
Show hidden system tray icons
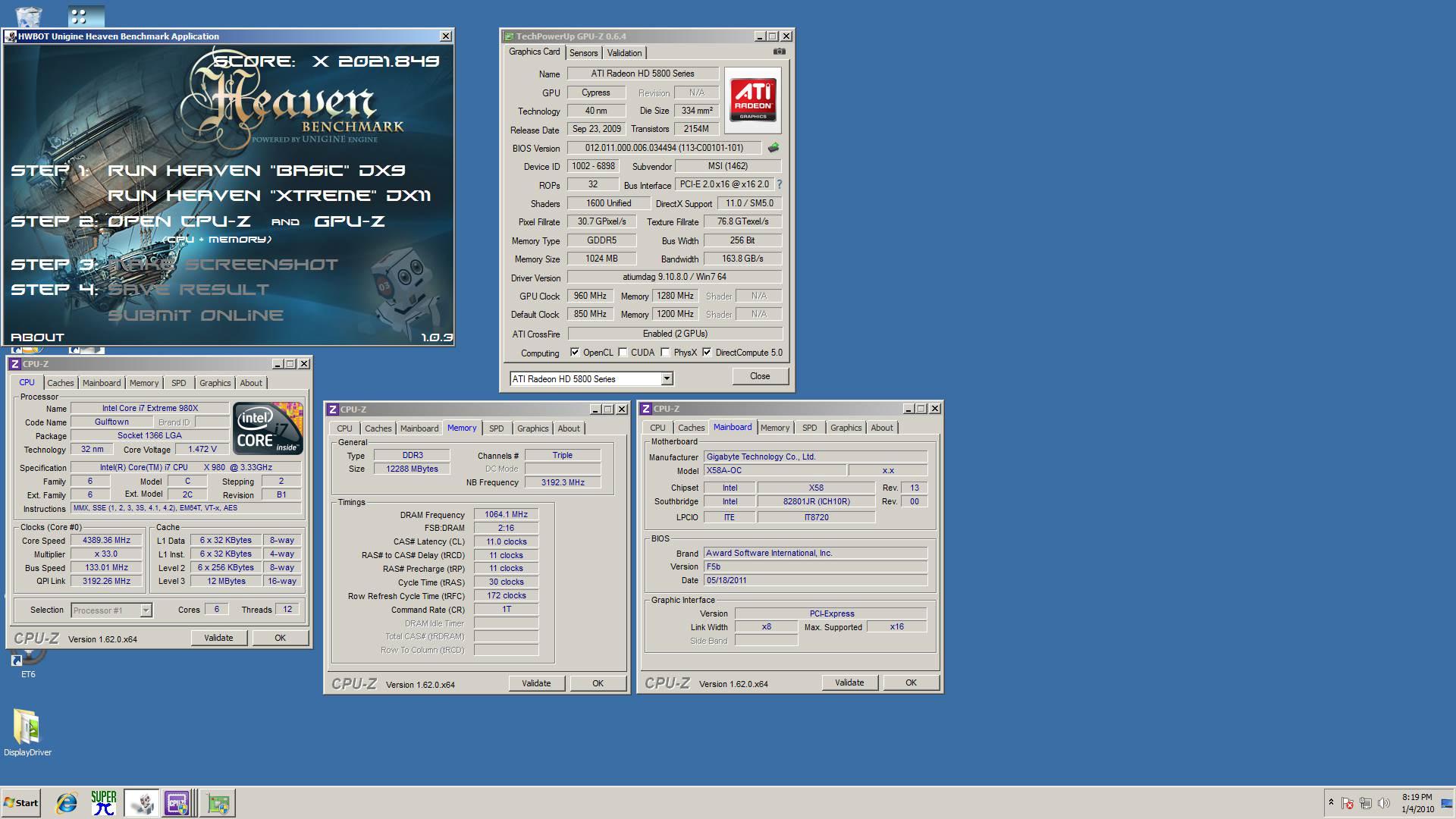click(x=1330, y=802)
